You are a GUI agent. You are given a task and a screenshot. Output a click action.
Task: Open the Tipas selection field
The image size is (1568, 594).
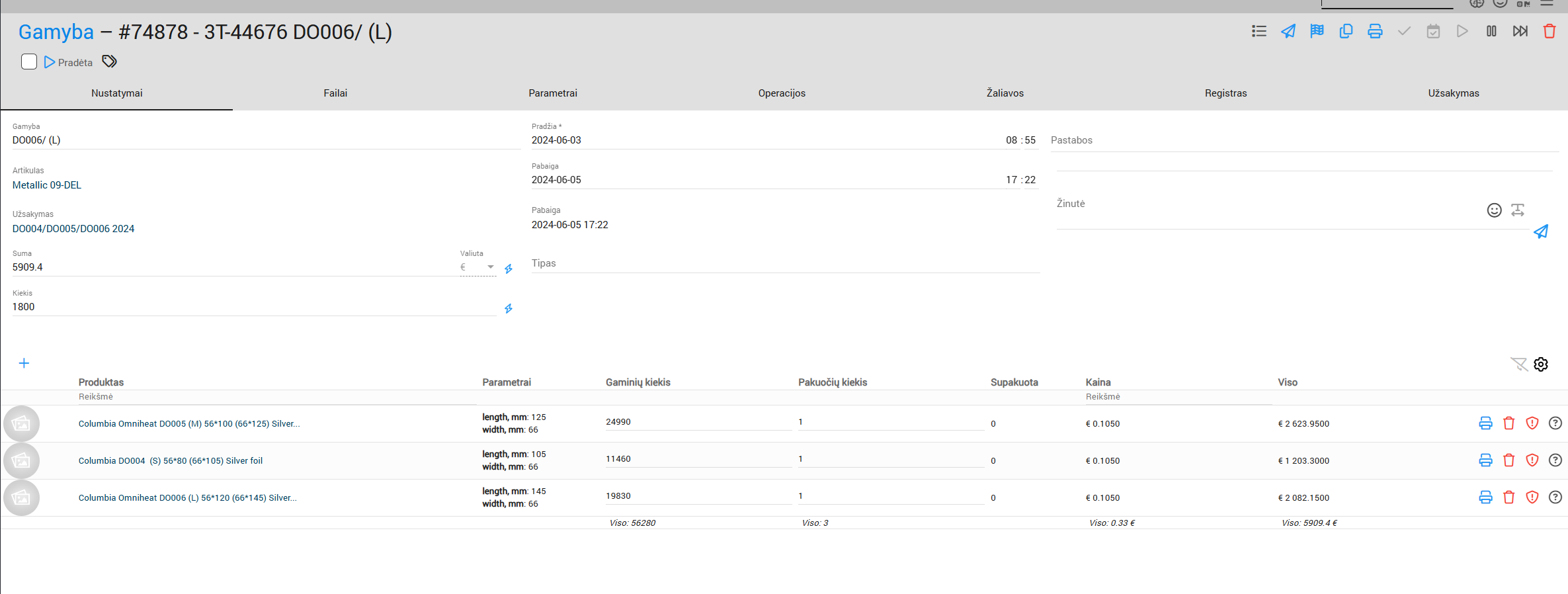tap(784, 263)
